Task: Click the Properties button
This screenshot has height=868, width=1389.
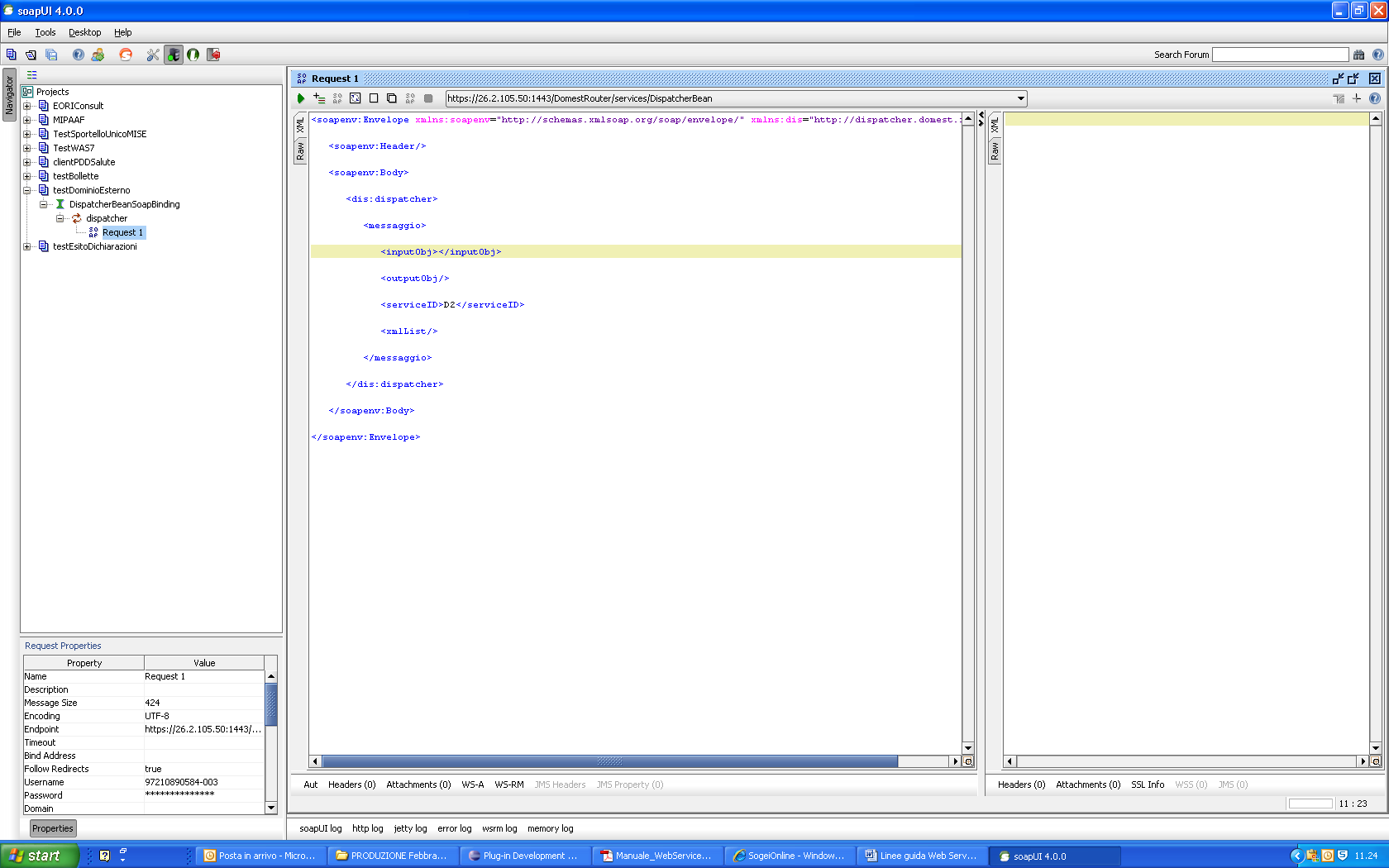Action: point(53,828)
